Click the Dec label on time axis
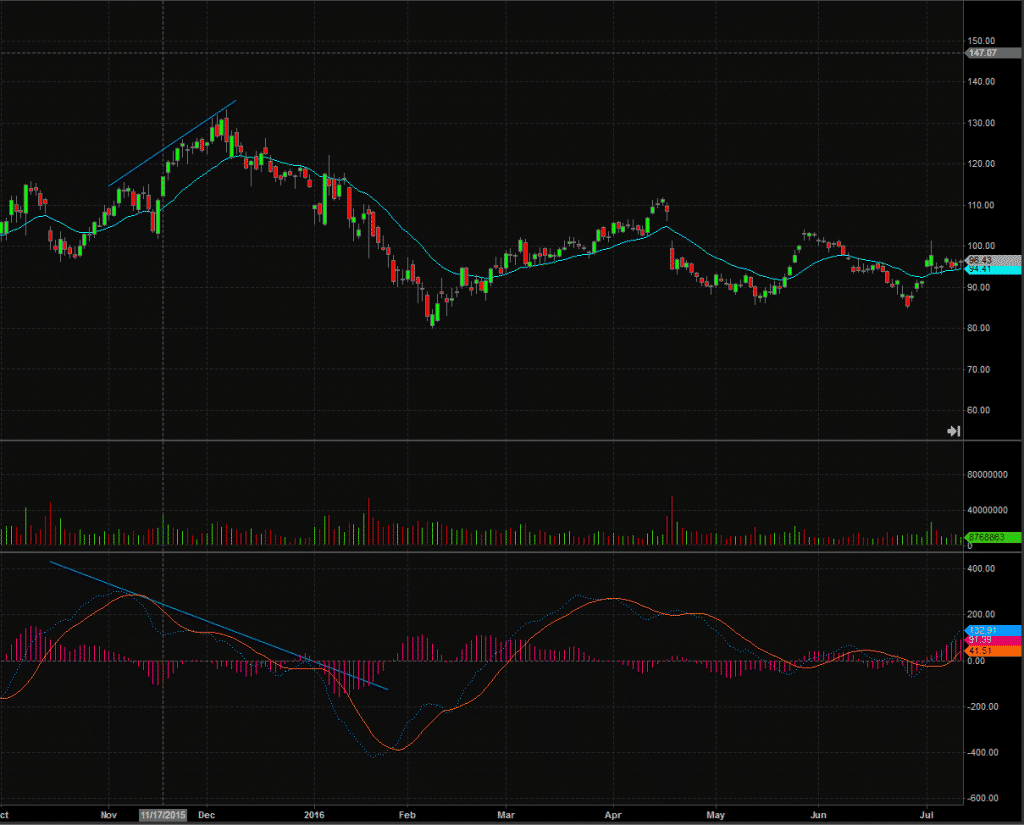The width and height of the screenshot is (1024, 825). tap(206, 815)
